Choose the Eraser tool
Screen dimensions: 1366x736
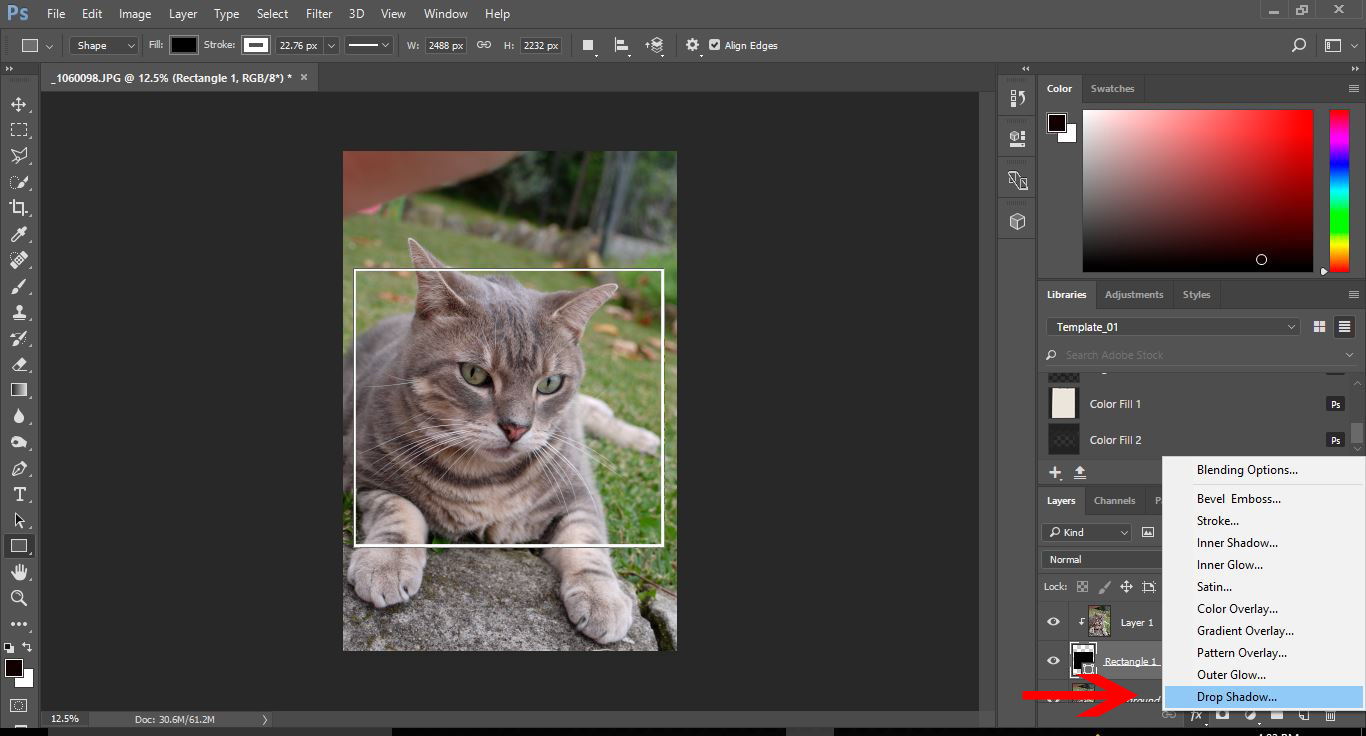[x=18, y=364]
